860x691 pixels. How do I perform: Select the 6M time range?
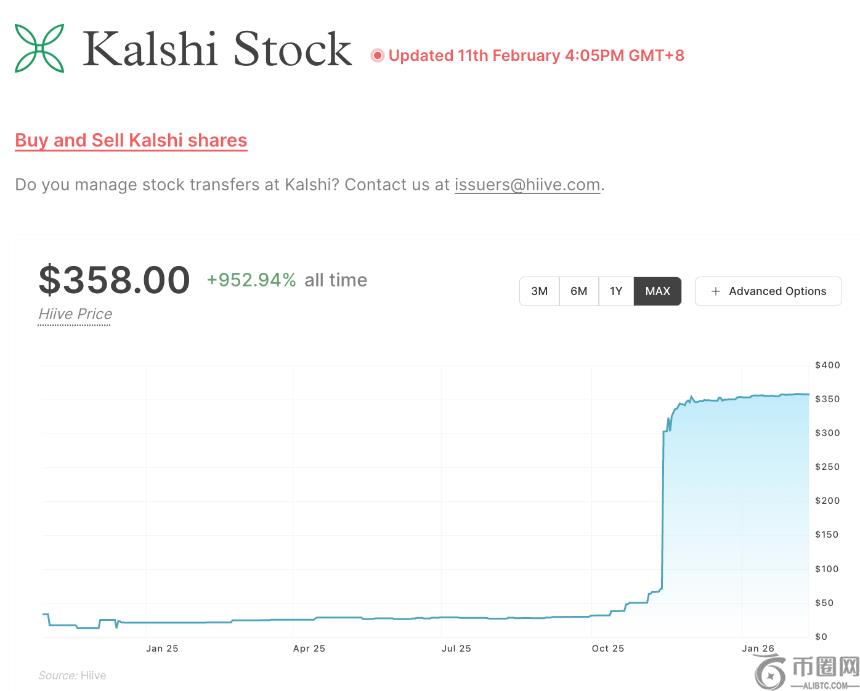(x=578, y=292)
